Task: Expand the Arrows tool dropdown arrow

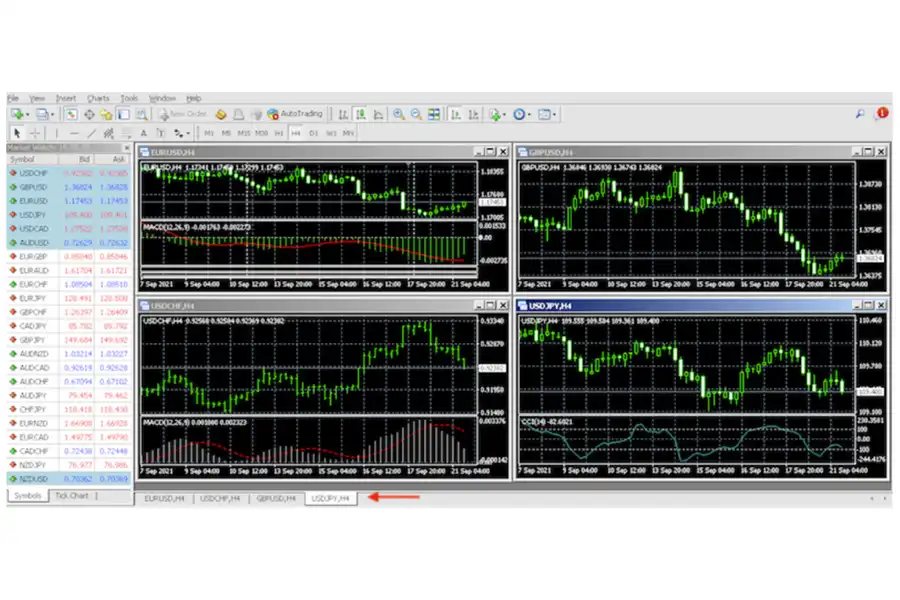Action: pyautogui.click(x=188, y=134)
